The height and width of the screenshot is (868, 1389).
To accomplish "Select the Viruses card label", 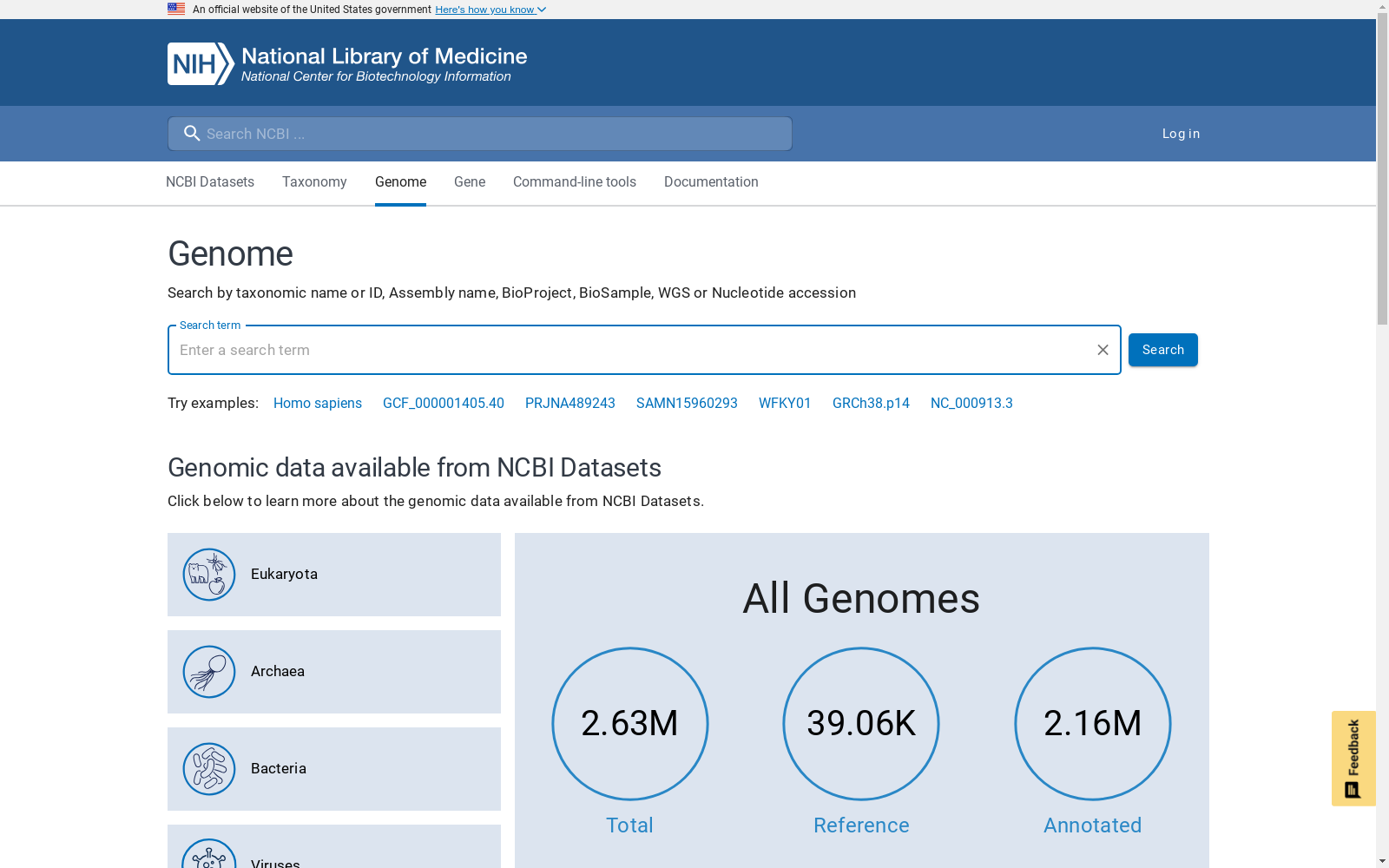I will click(x=275, y=863).
